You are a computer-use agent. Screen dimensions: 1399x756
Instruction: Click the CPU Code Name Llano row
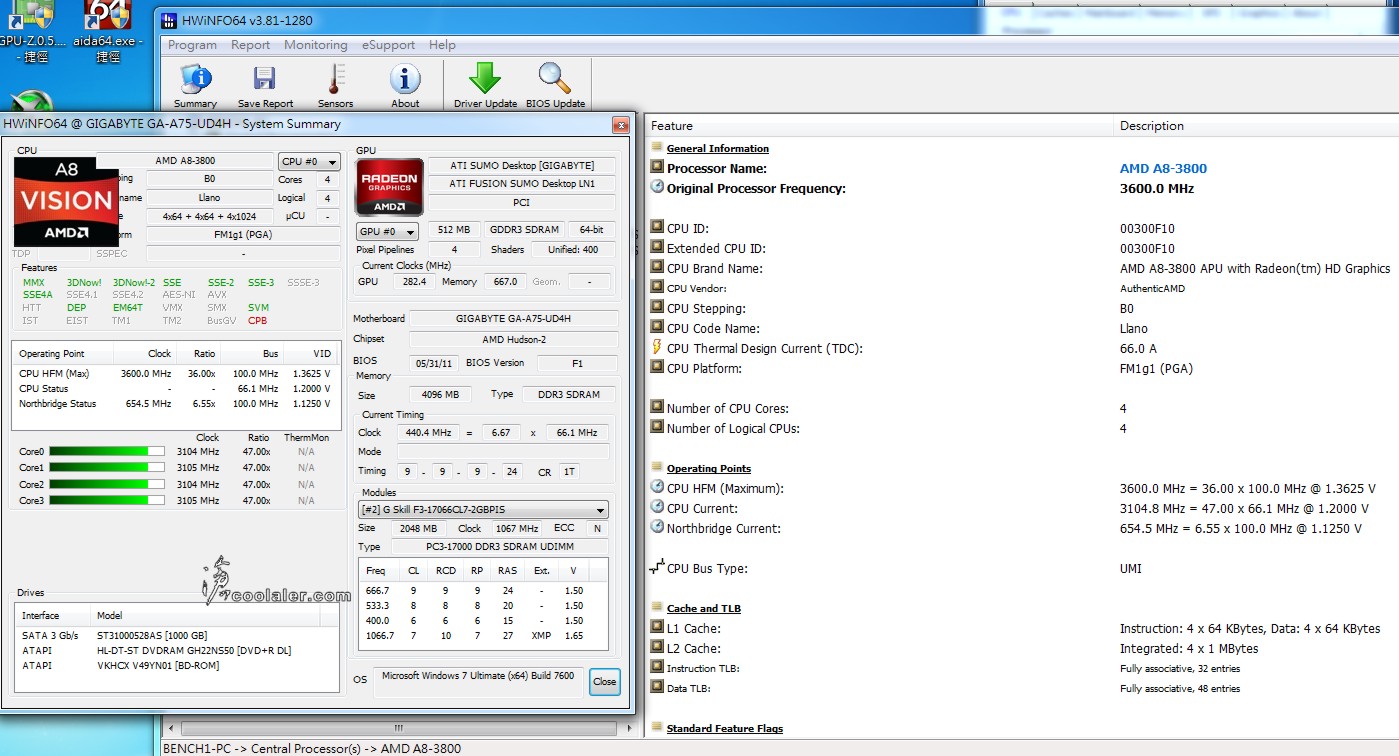[x=1022, y=328]
